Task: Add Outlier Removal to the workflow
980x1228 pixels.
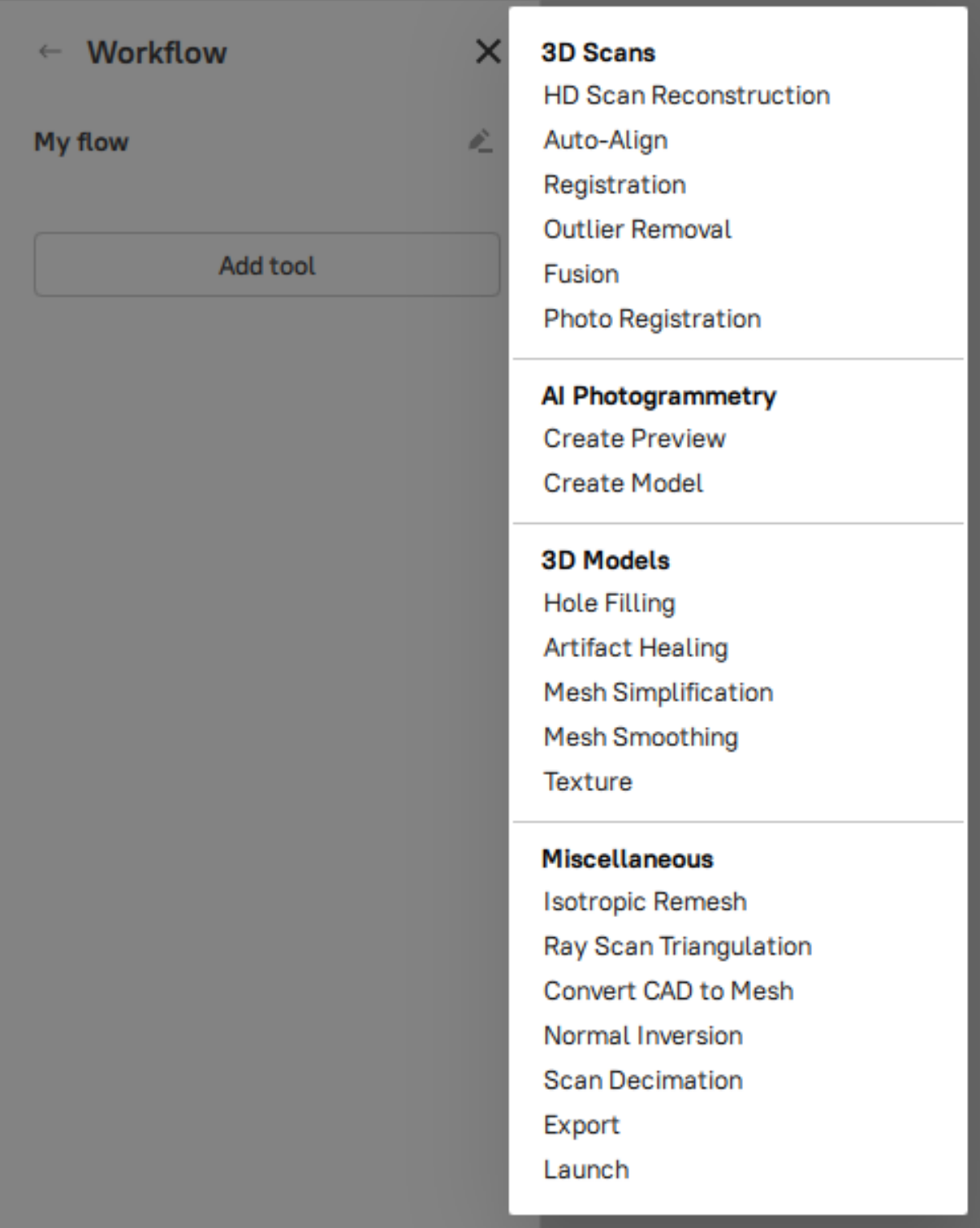Action: (x=637, y=228)
